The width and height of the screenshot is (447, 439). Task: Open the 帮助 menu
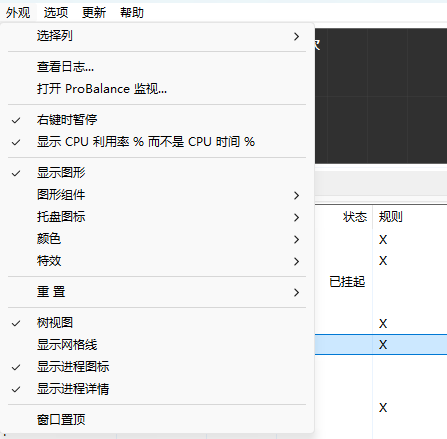(x=132, y=13)
